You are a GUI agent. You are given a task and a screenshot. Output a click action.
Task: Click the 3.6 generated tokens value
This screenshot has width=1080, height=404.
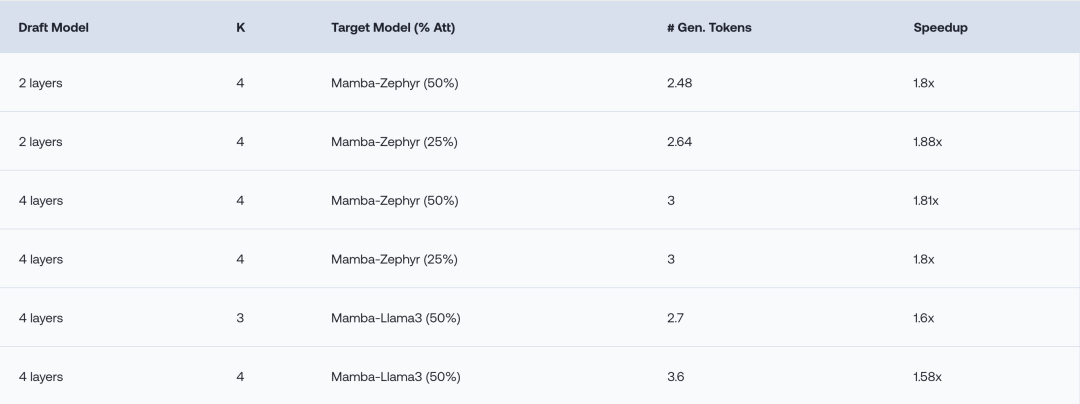(x=675, y=377)
